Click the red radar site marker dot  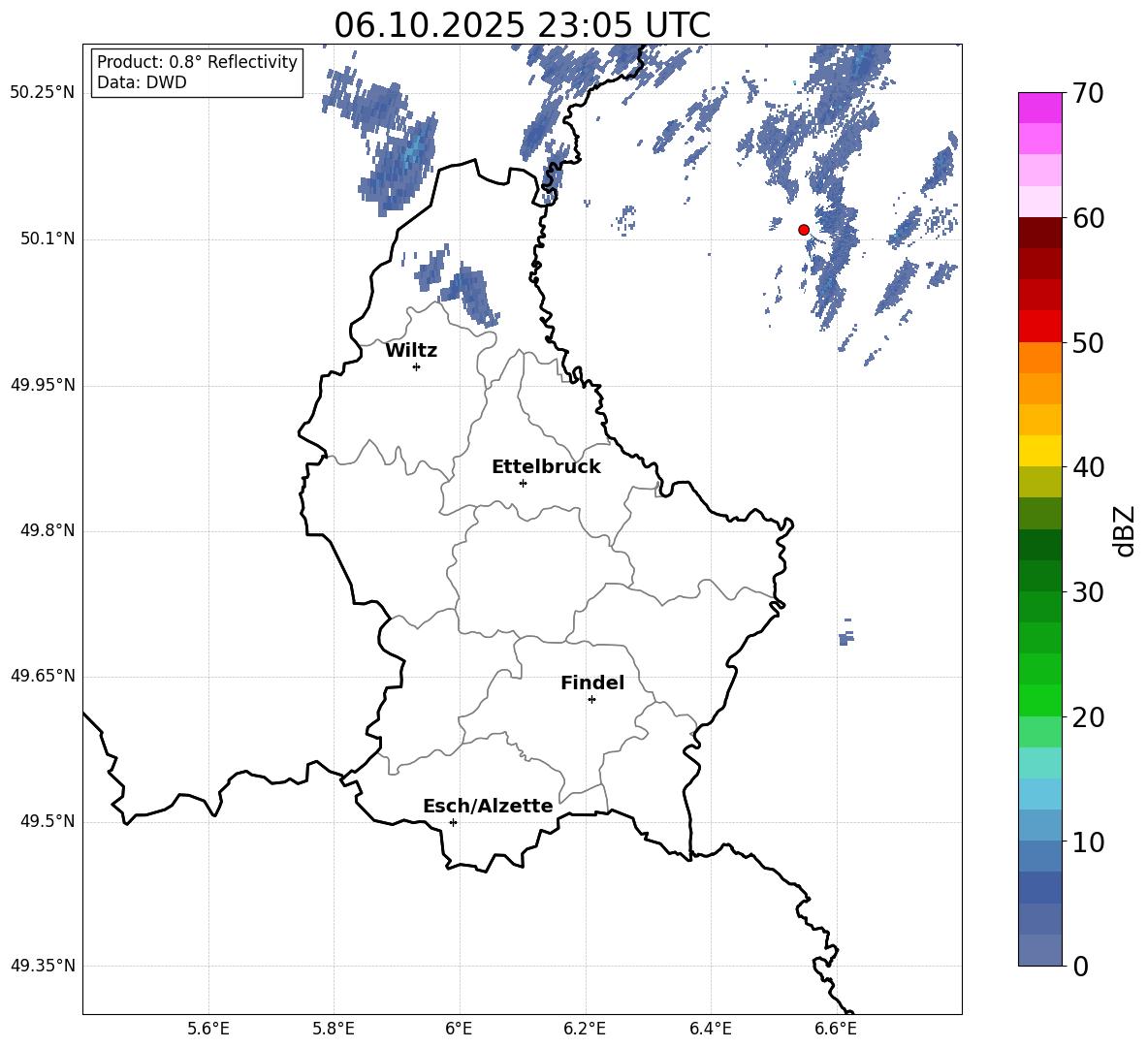804,230
